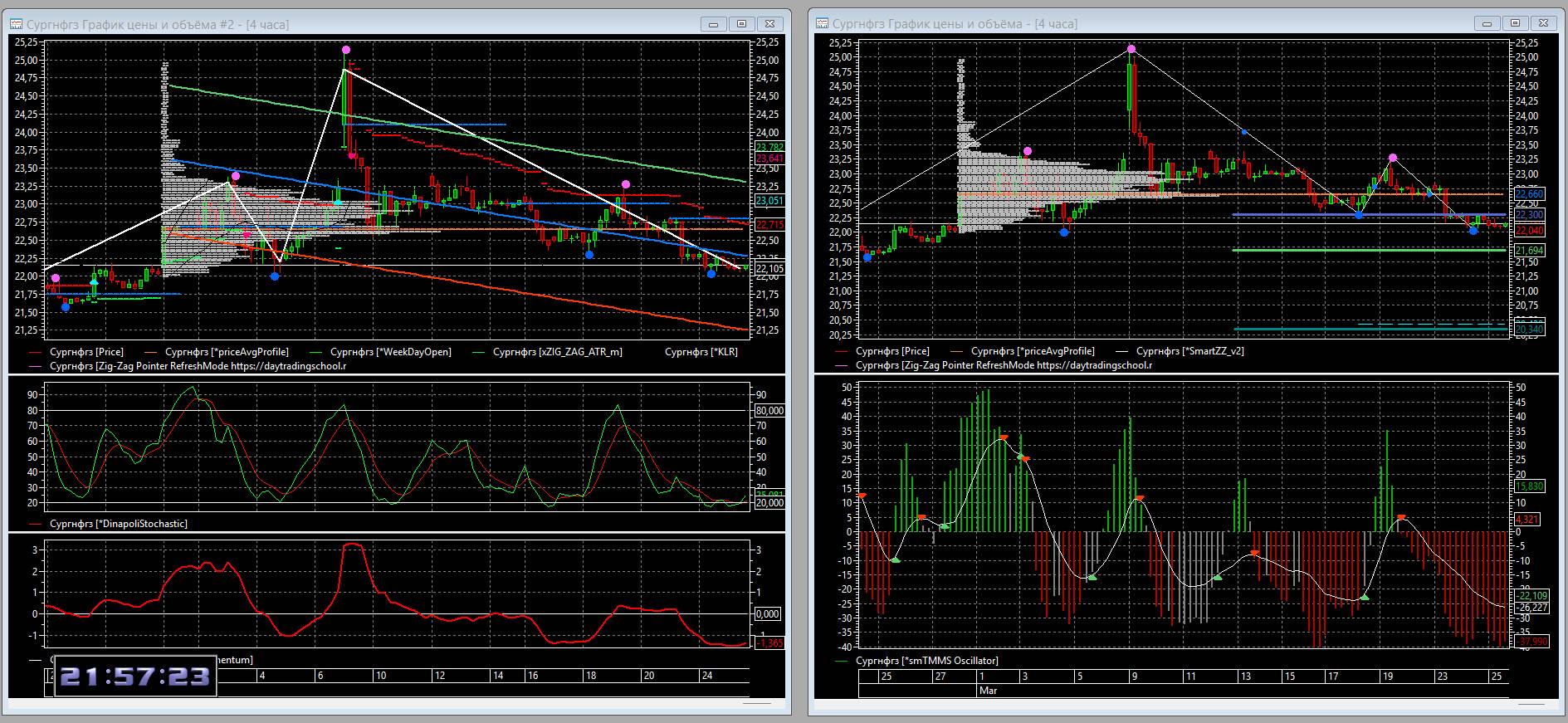Click the pink zig-zag peak marker on left chart
The width and height of the screenshot is (1568, 723).
345,51
